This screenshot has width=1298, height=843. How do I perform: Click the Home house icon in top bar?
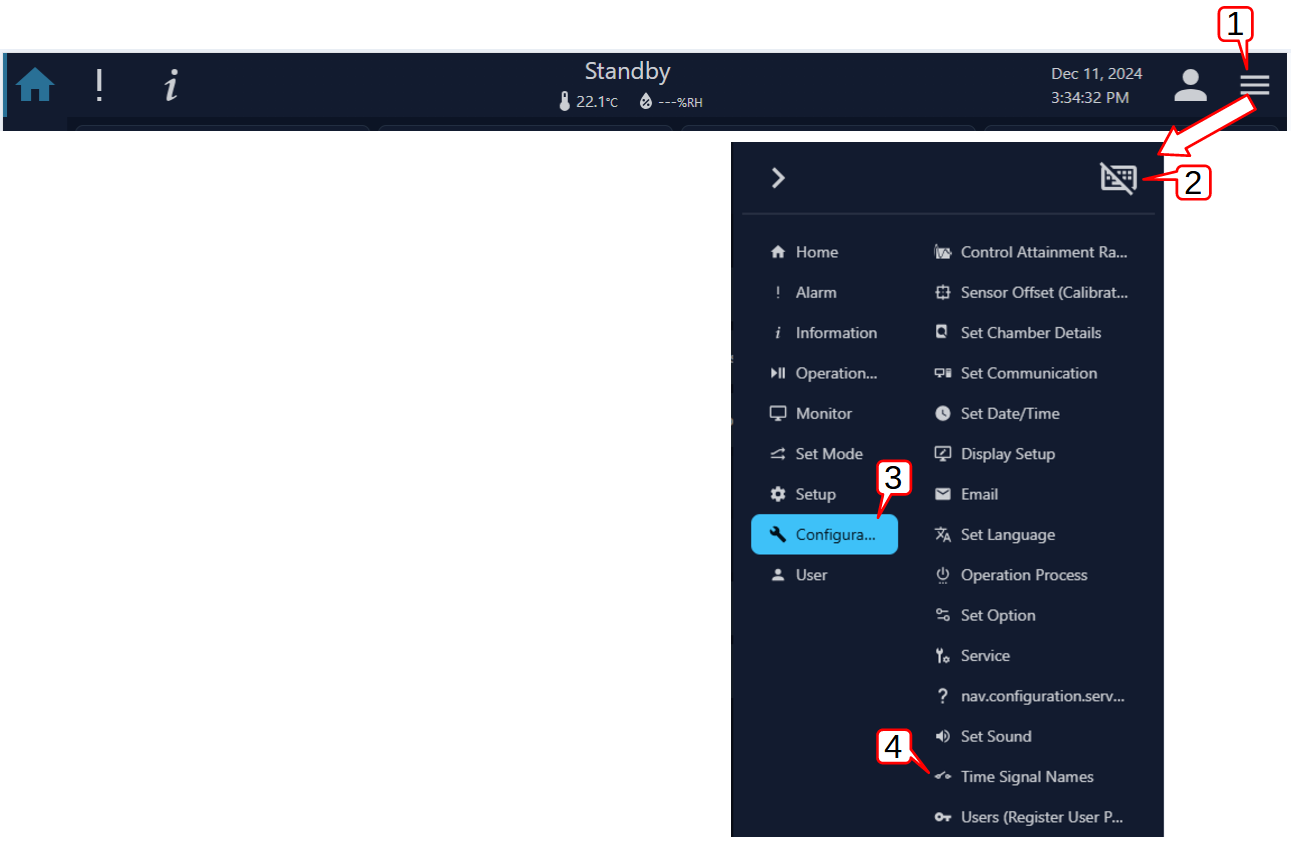[36, 86]
